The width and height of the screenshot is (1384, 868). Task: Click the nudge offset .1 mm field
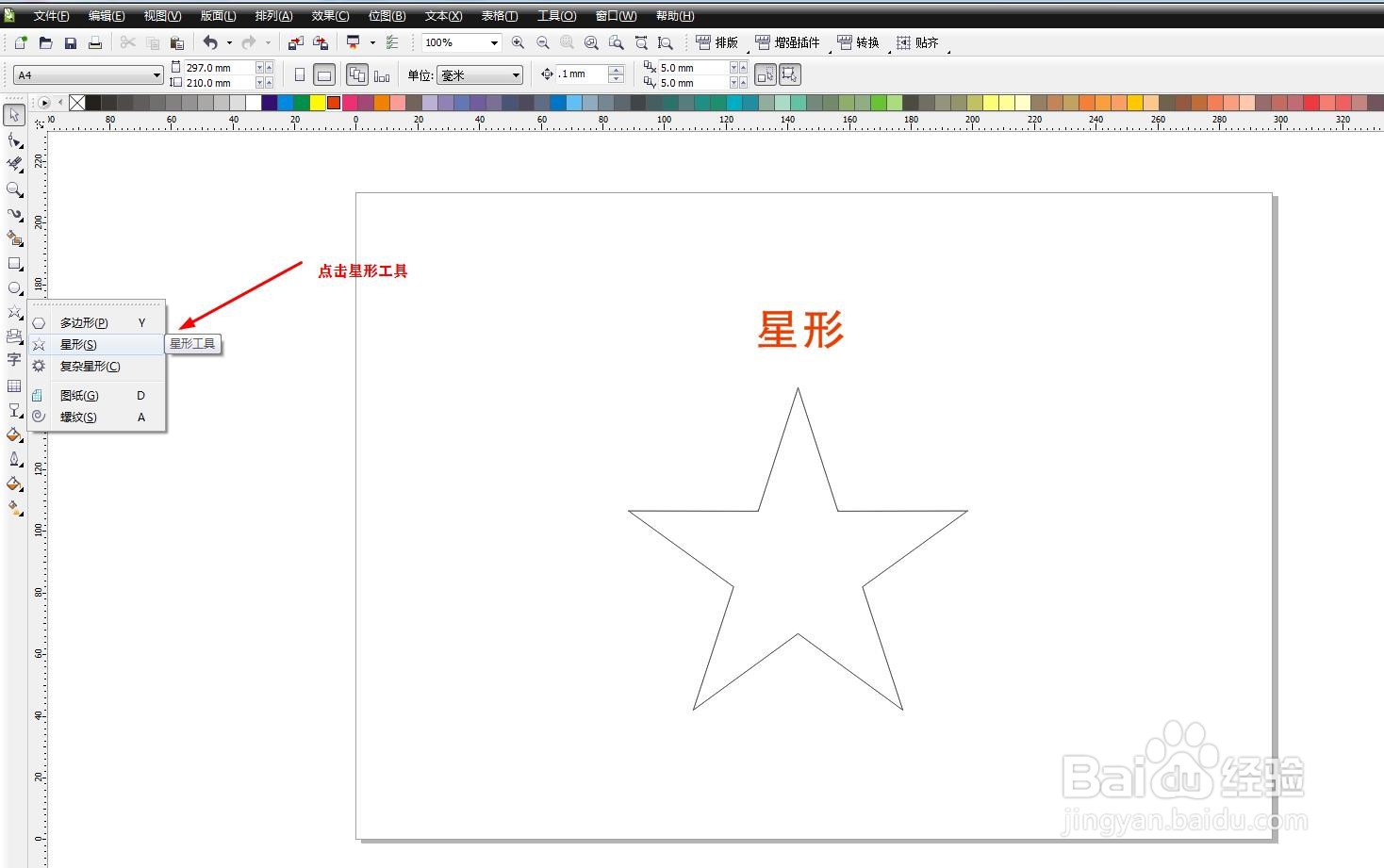tap(582, 74)
